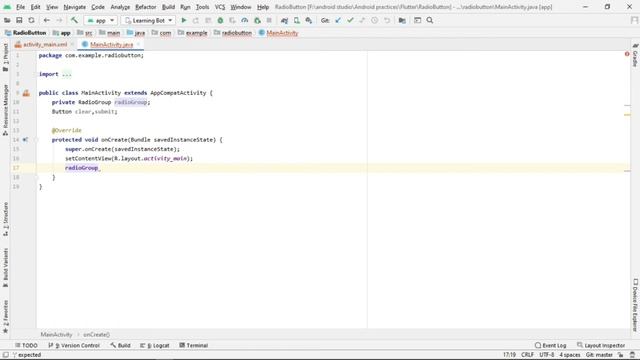This screenshot has width=640, height=360.
Task: Click the class gutter icon on line 9
Action: tap(26, 93)
